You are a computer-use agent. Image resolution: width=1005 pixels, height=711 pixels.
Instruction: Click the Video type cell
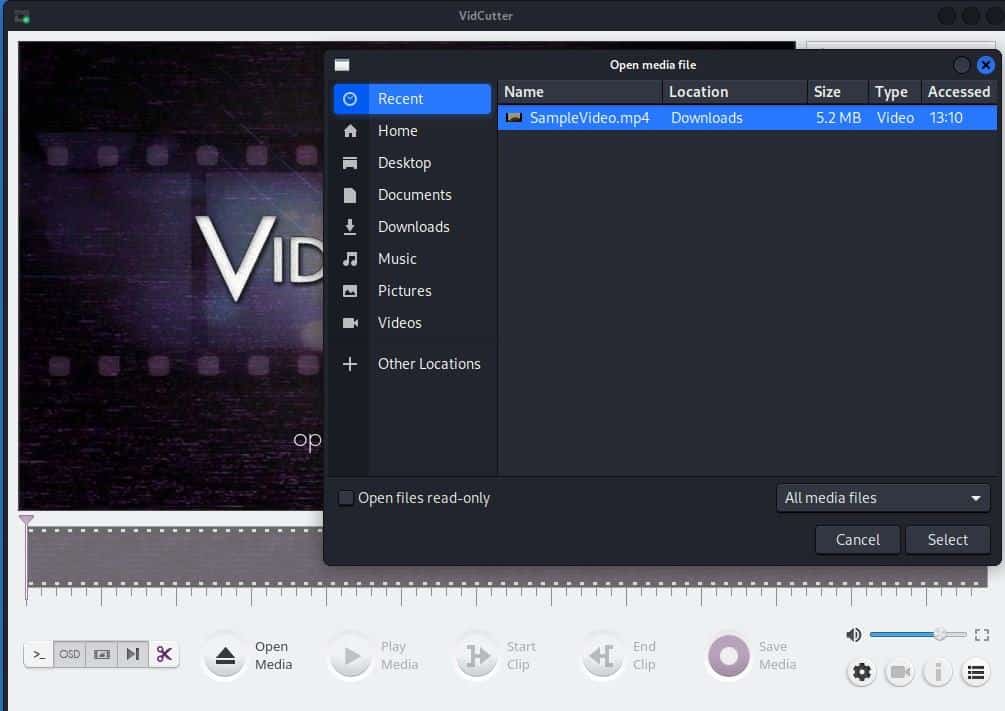895,118
